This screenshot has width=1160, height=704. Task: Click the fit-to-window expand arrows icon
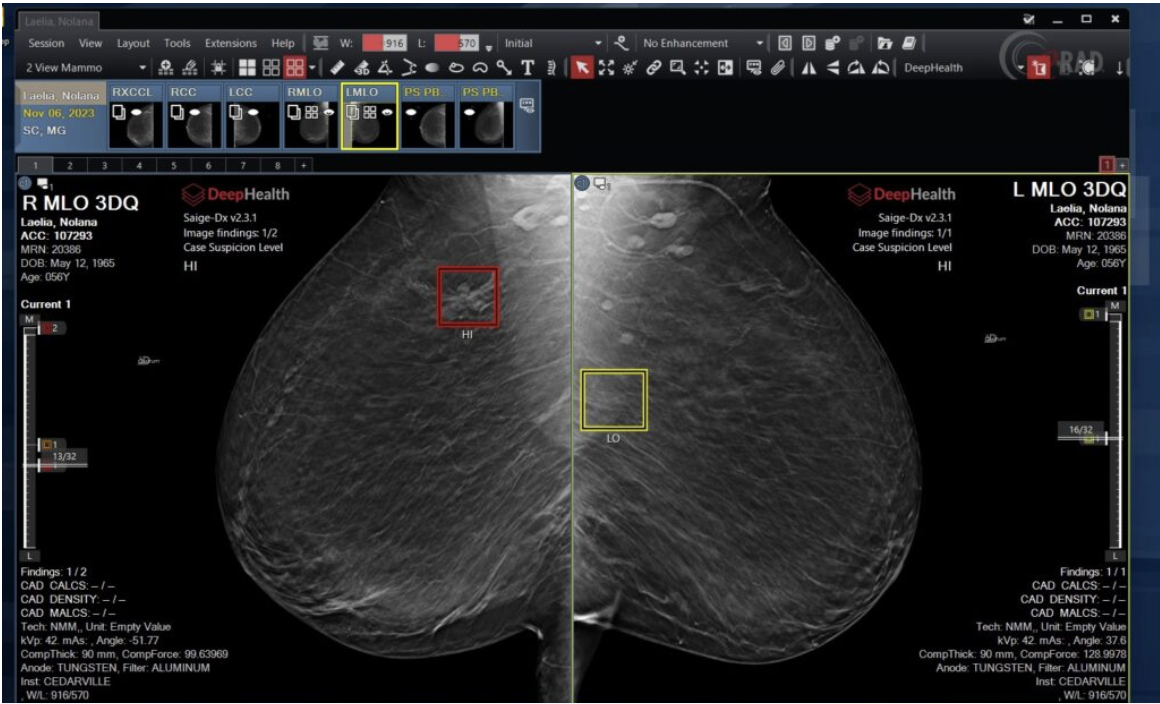click(606, 68)
